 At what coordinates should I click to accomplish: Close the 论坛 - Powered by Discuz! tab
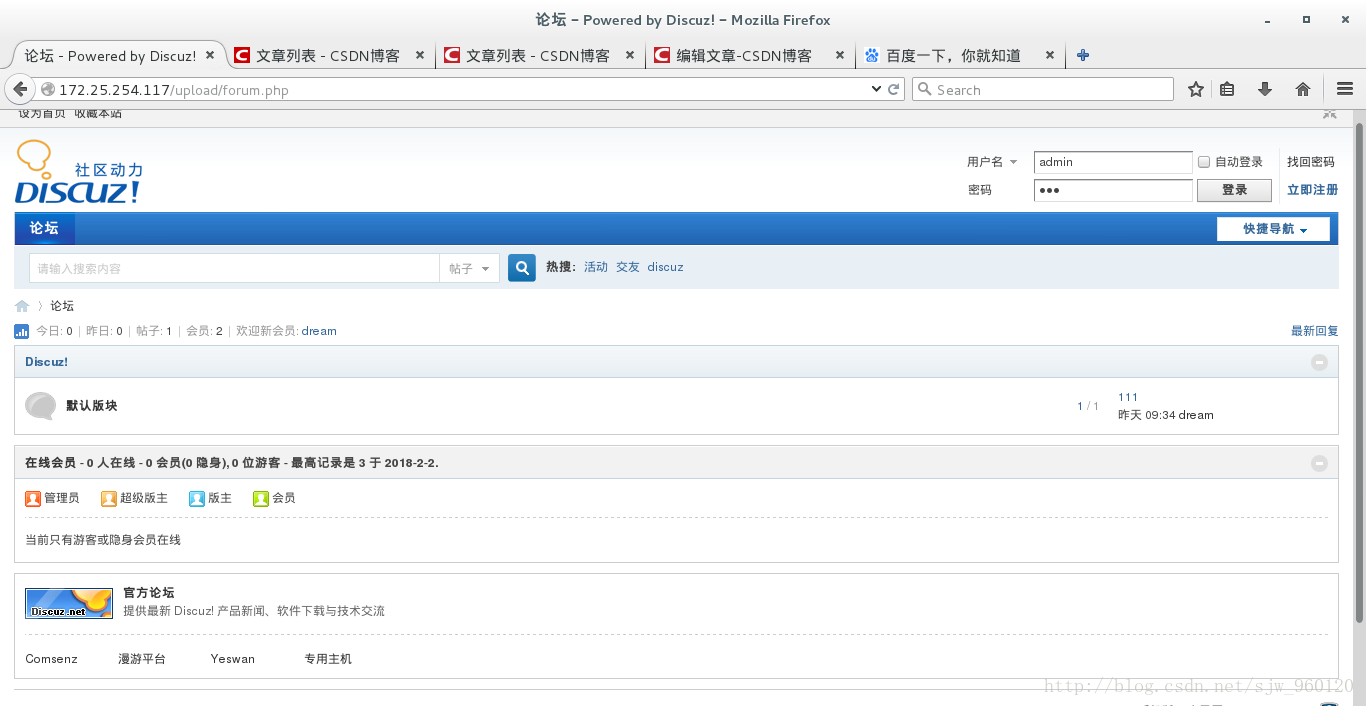[210, 56]
